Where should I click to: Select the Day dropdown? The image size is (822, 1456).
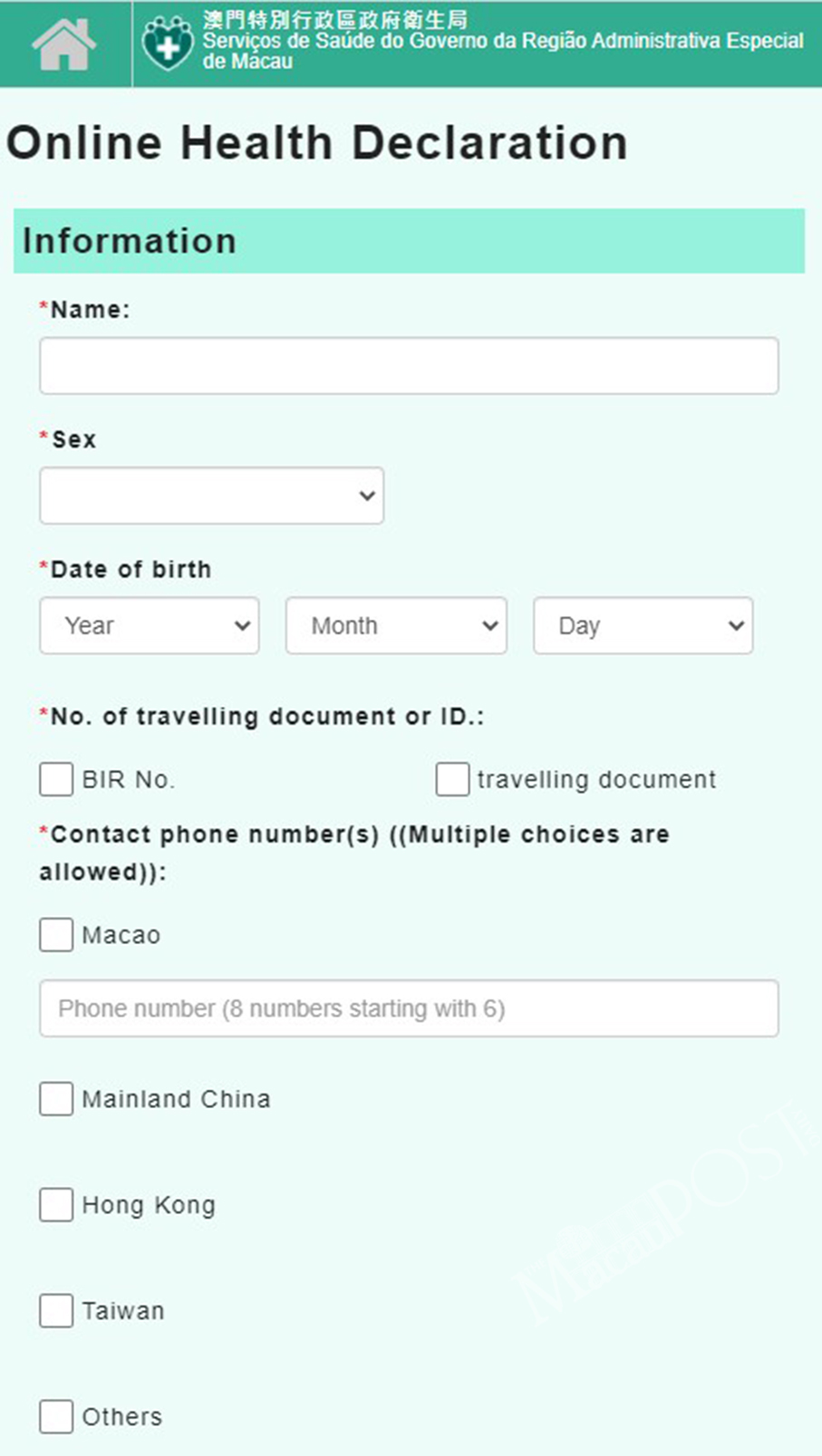pyautogui.click(x=643, y=625)
